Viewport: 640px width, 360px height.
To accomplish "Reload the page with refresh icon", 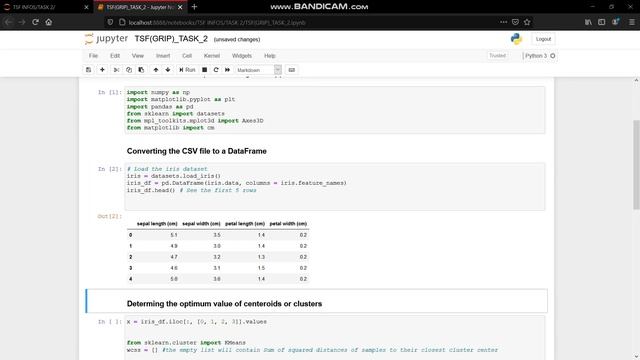I will click(x=36, y=22).
